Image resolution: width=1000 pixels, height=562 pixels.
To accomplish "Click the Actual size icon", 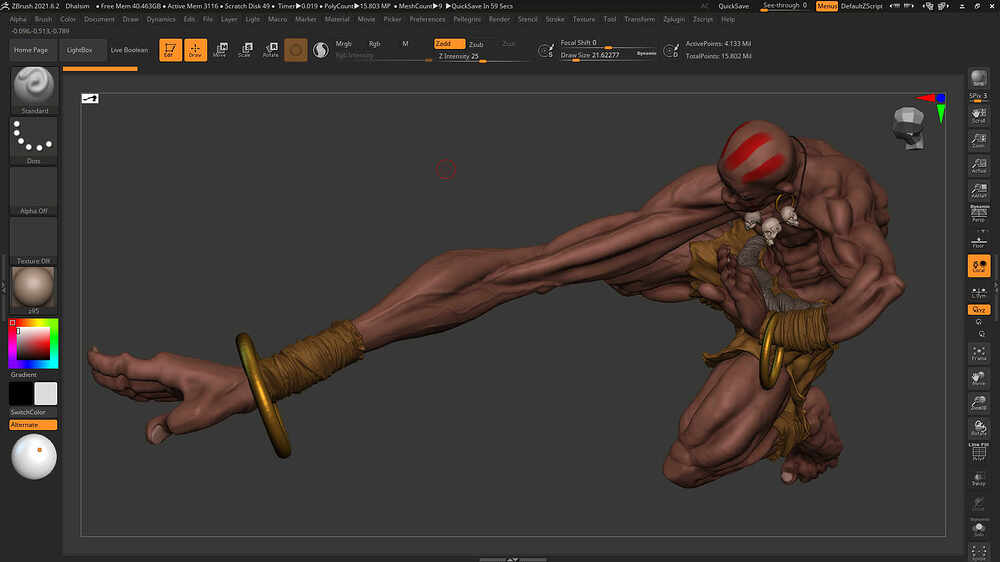I will [x=978, y=166].
